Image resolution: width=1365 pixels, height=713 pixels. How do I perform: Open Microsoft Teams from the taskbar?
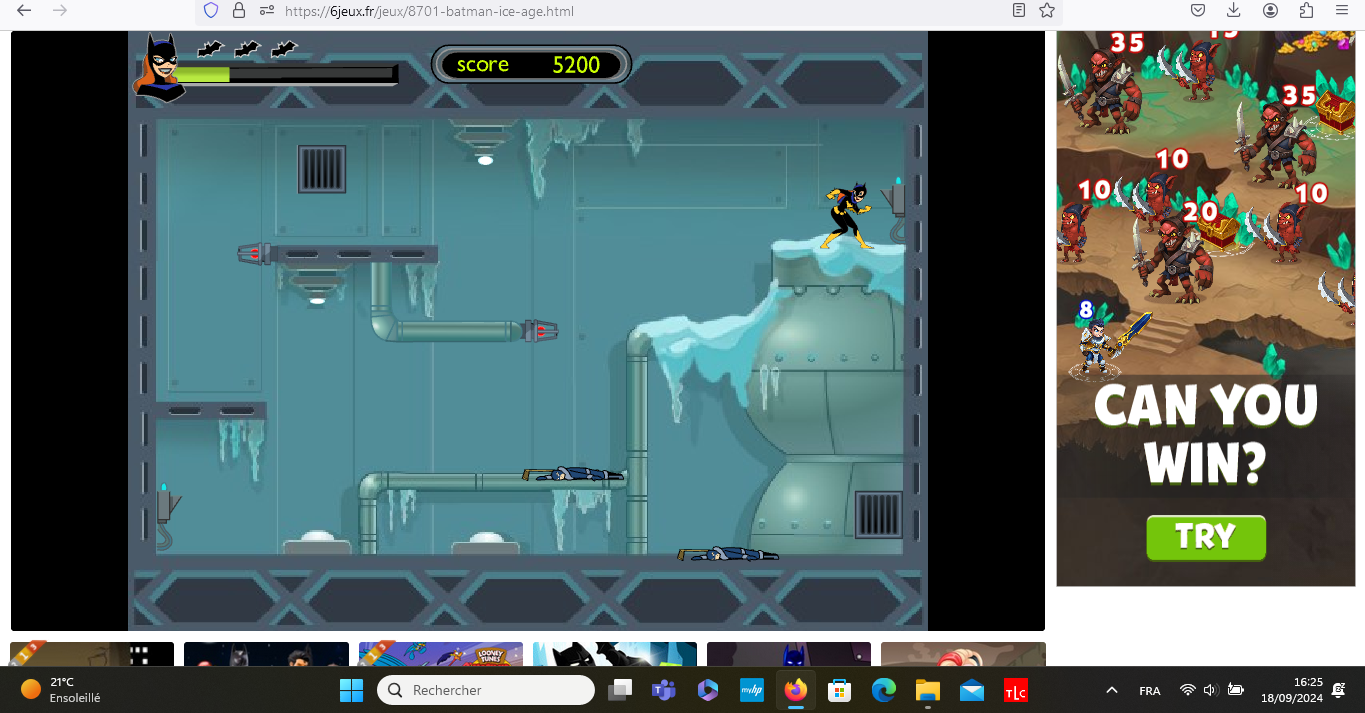click(x=664, y=690)
